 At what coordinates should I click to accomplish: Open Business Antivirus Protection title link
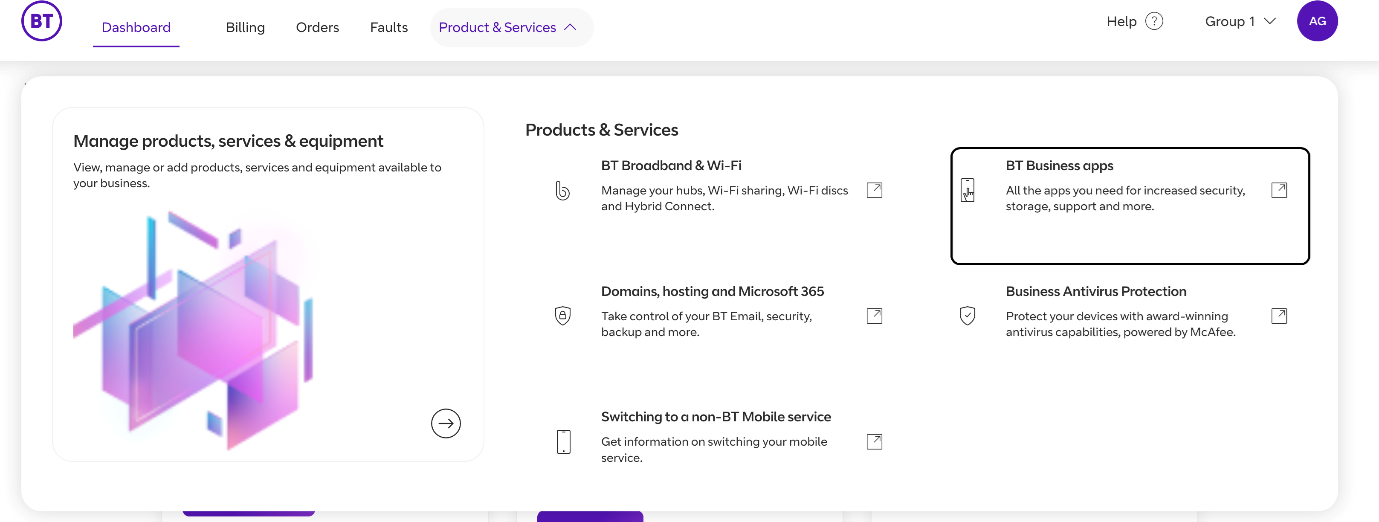tap(1096, 292)
